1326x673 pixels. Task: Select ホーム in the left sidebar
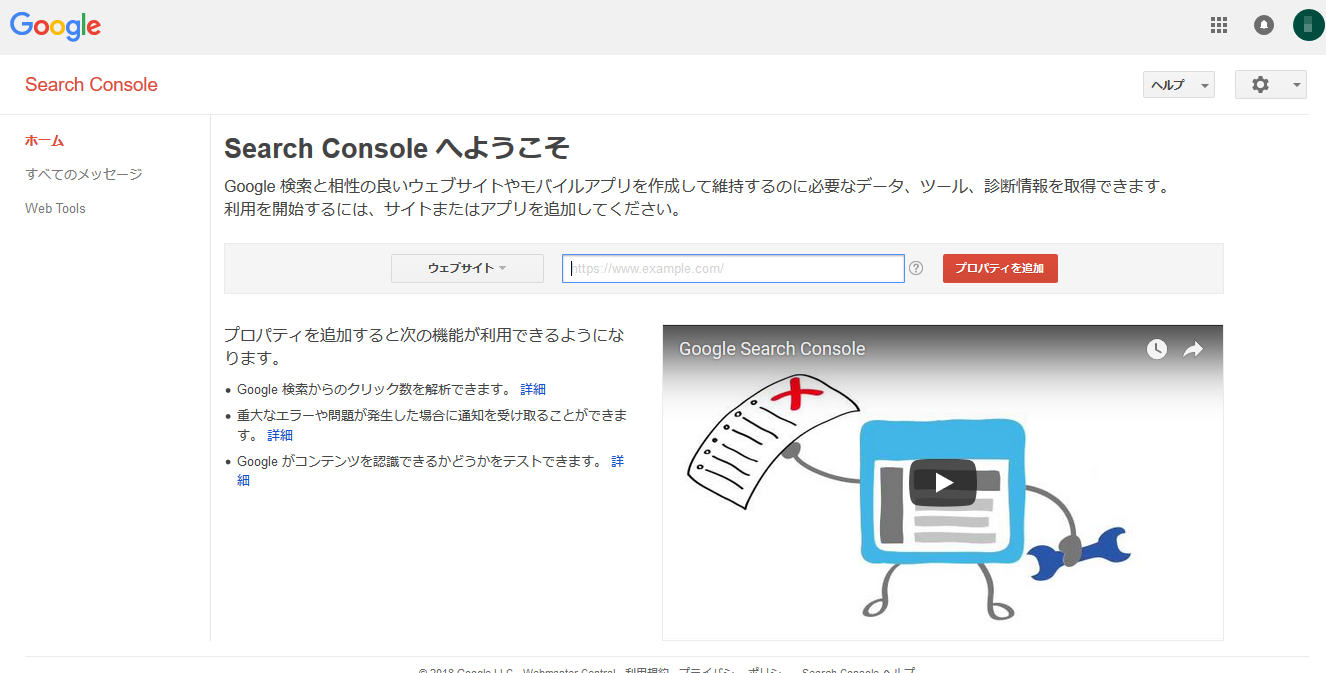click(45, 141)
